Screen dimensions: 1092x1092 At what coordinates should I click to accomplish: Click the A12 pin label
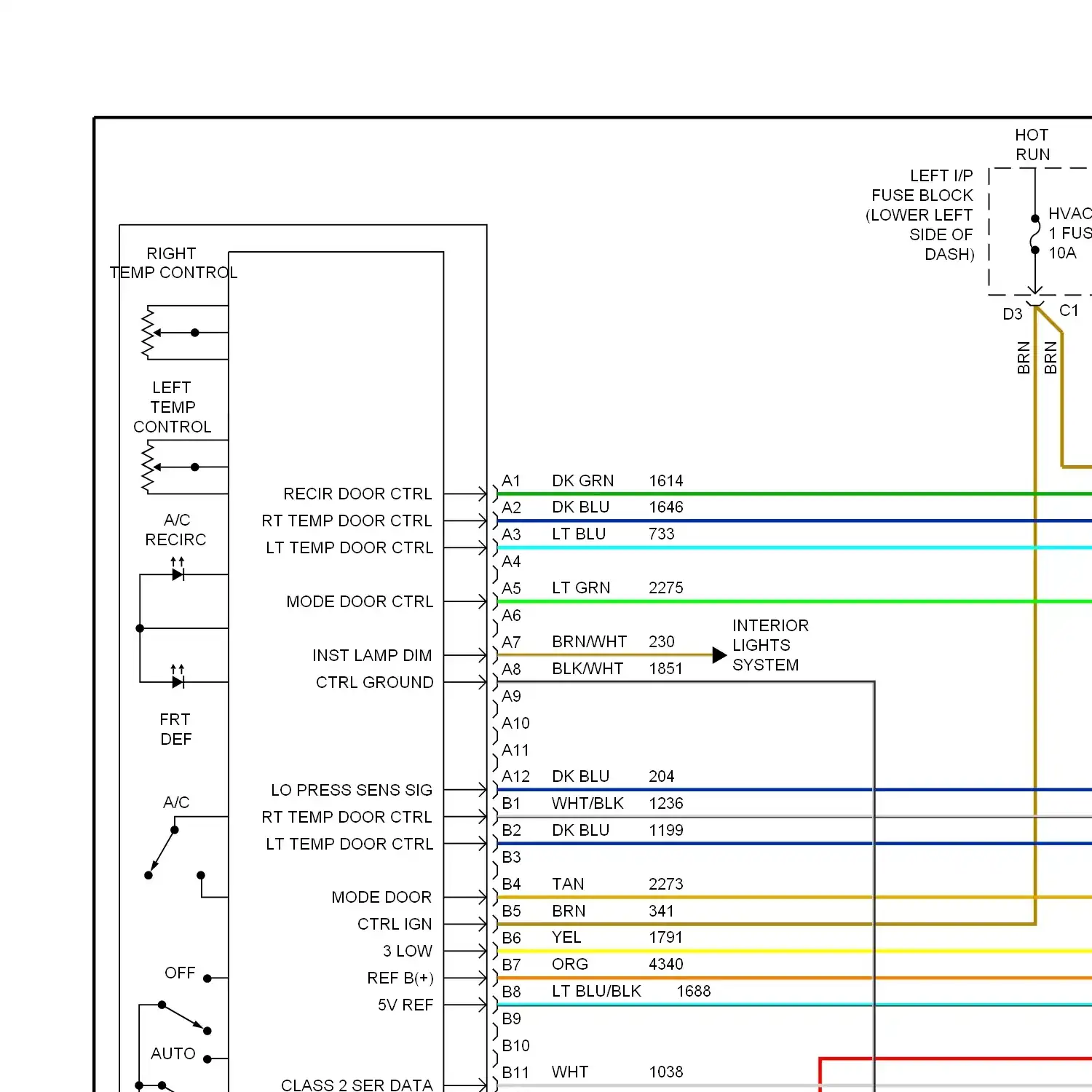tap(515, 776)
